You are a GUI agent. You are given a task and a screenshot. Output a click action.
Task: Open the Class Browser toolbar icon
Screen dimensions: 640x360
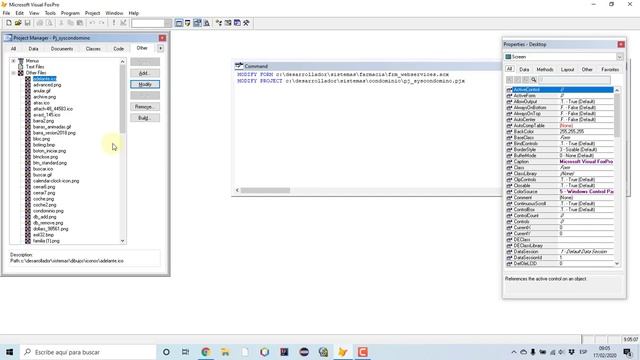click(x=219, y=23)
